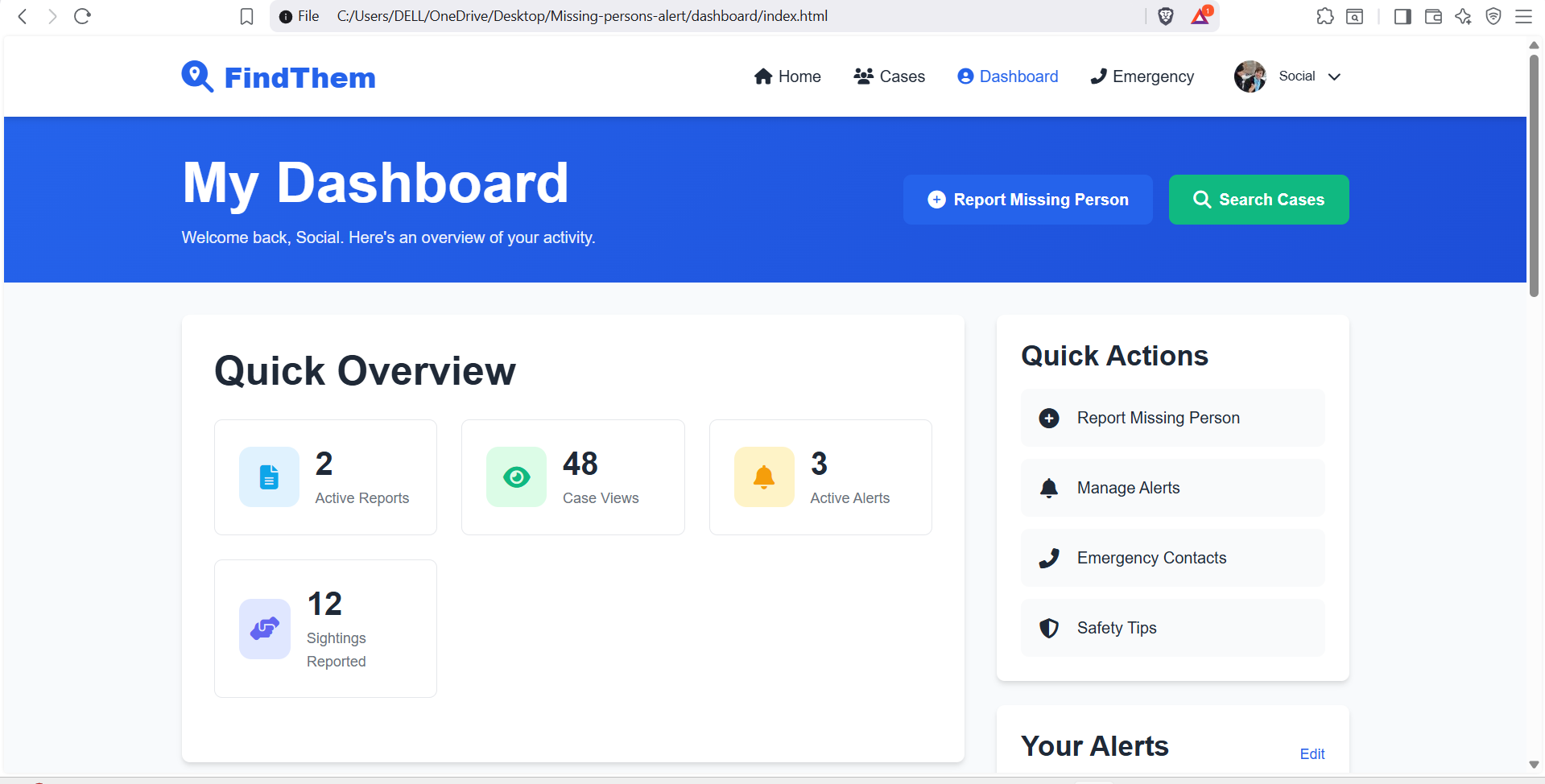Screen dimensions: 1545x784
Task: Click the Social profile avatar photo
Action: pos(1250,76)
